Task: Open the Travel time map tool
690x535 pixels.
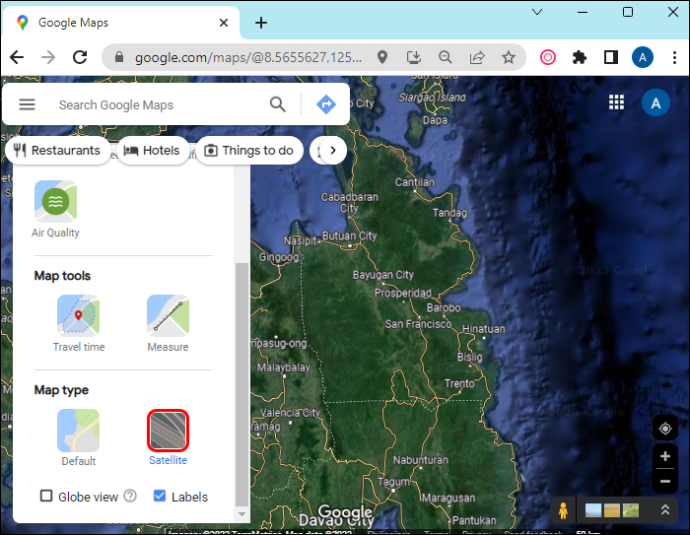Action: [x=78, y=315]
